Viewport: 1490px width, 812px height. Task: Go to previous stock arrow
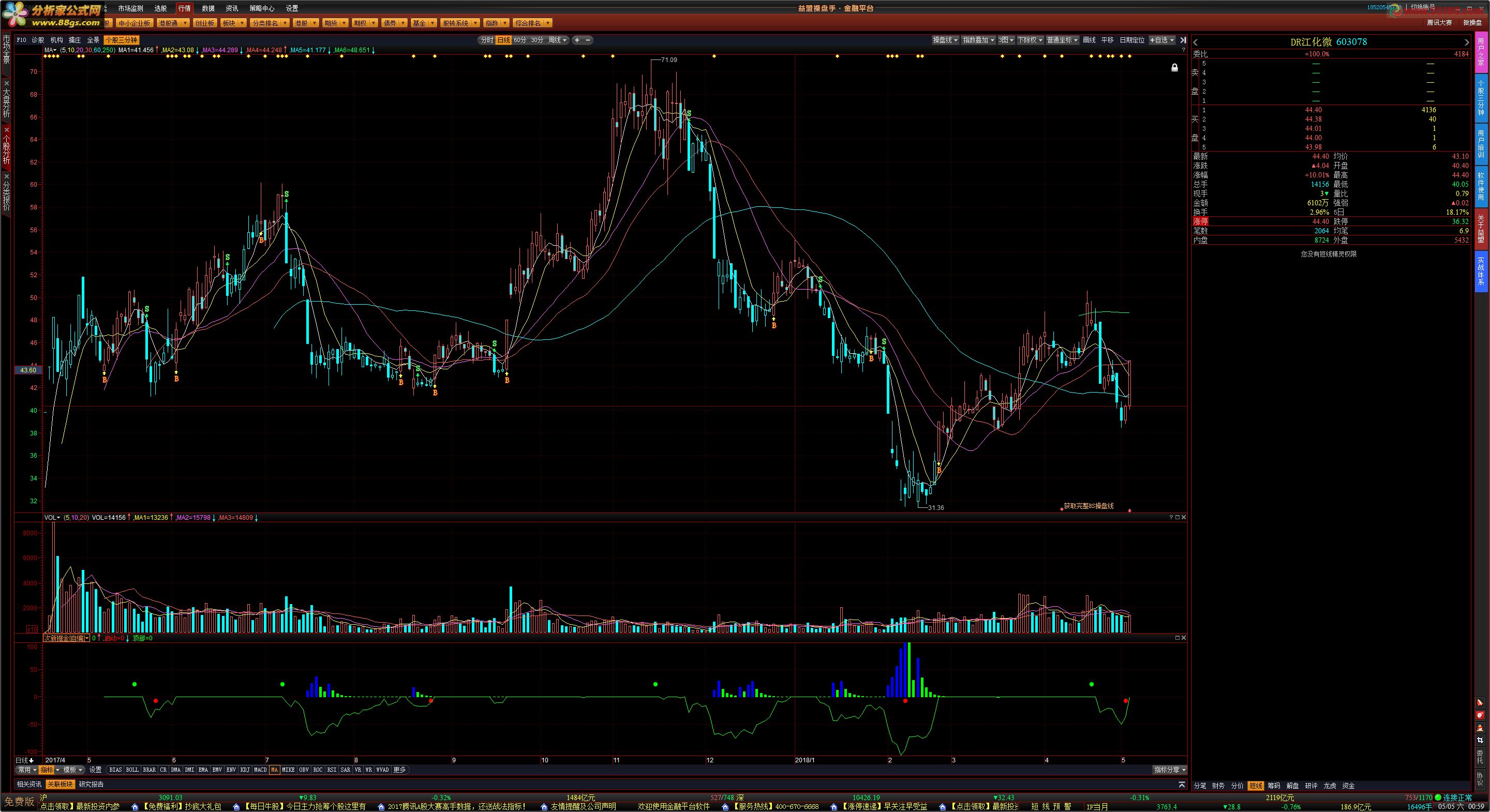point(1196,42)
